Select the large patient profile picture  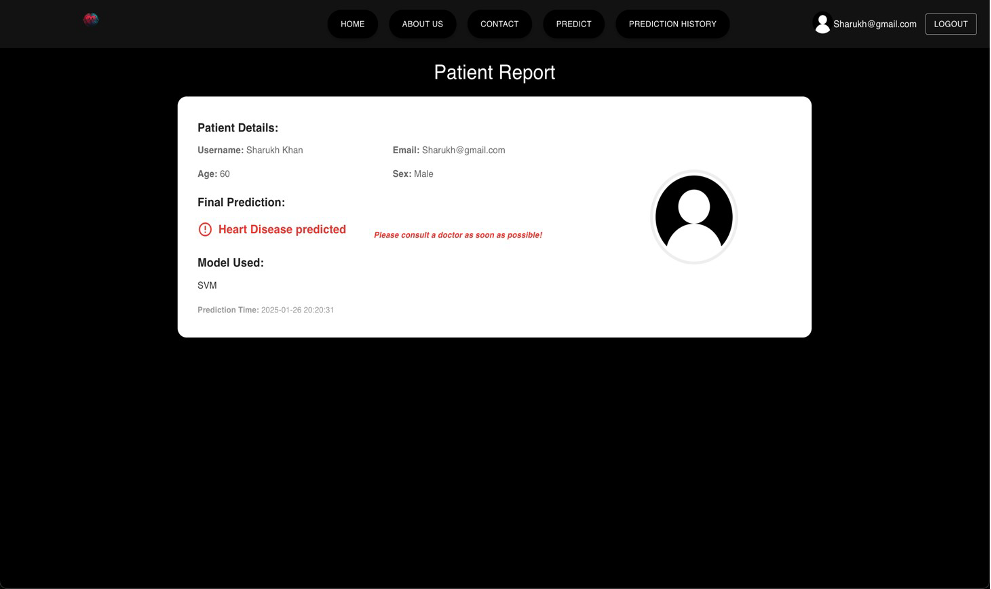point(694,217)
